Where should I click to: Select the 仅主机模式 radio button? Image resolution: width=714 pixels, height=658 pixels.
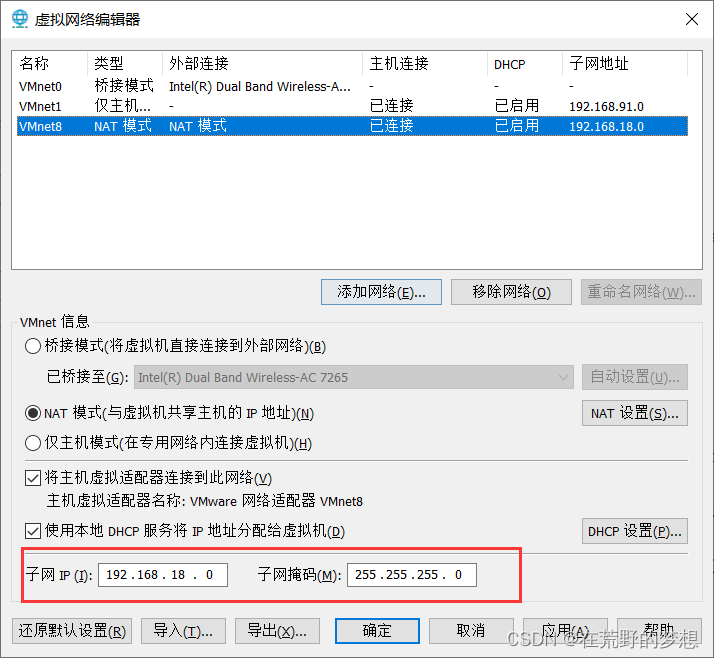33,443
